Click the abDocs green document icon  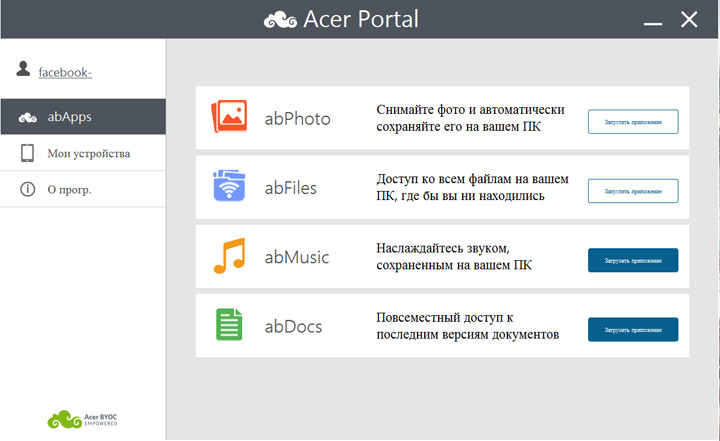point(229,324)
